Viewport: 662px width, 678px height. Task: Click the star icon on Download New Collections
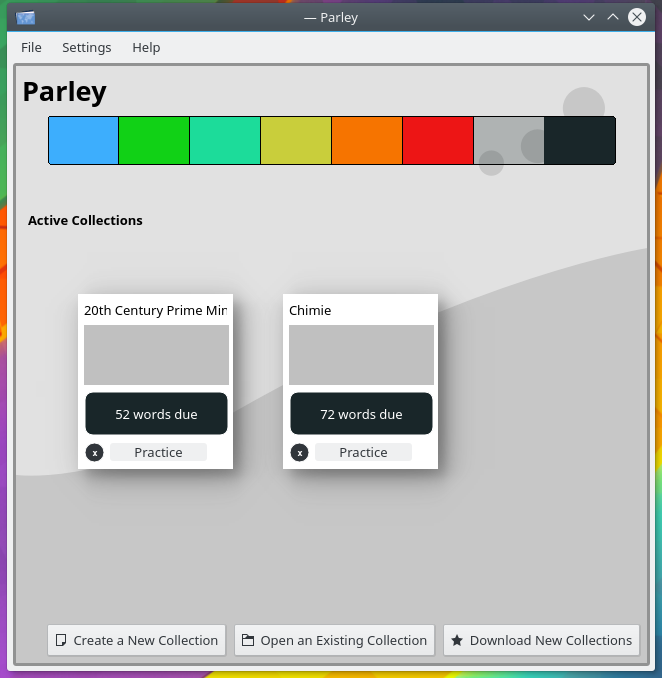pos(457,640)
